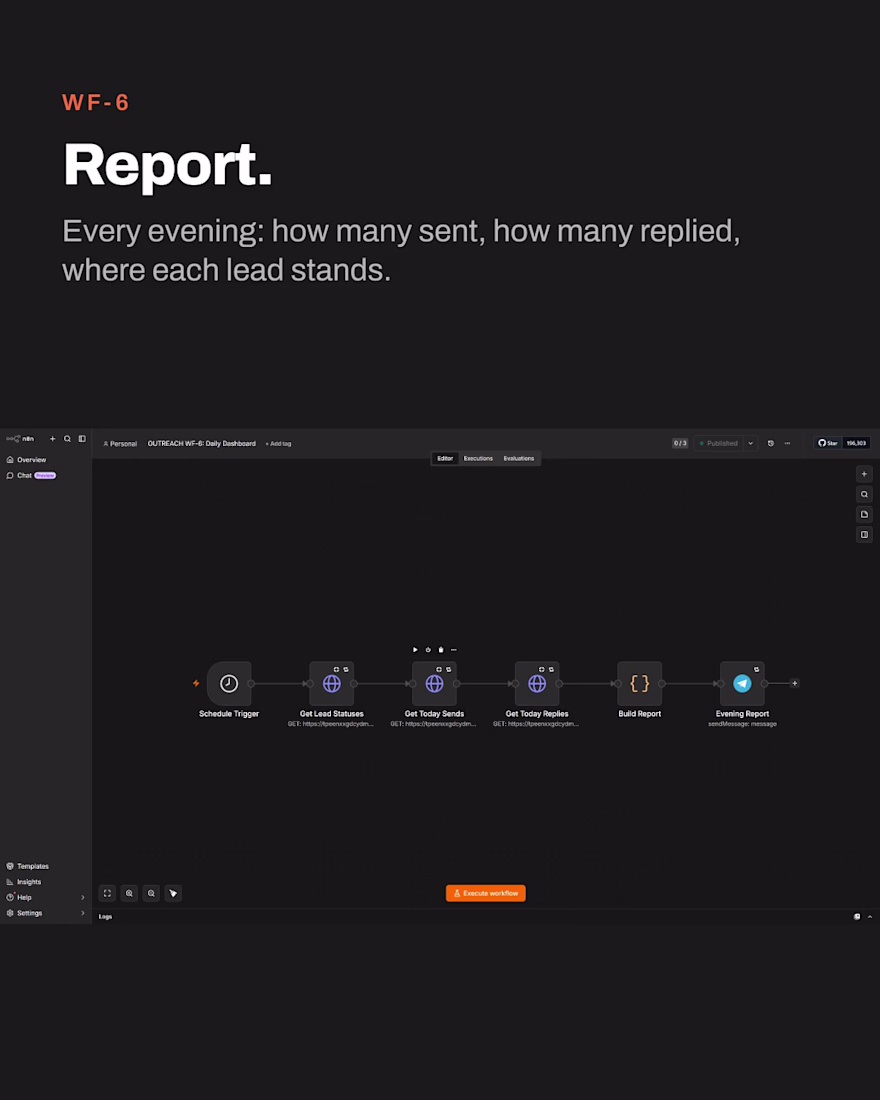Image resolution: width=880 pixels, height=1100 pixels.
Task: Click the Add tag link
Action: point(278,443)
